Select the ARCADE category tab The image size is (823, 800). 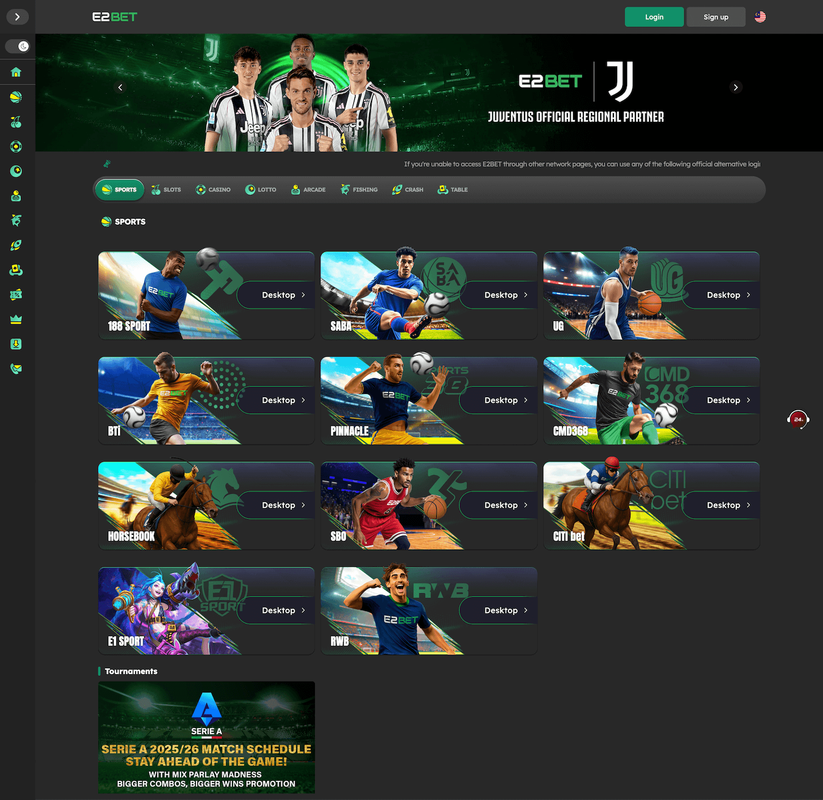coord(309,190)
